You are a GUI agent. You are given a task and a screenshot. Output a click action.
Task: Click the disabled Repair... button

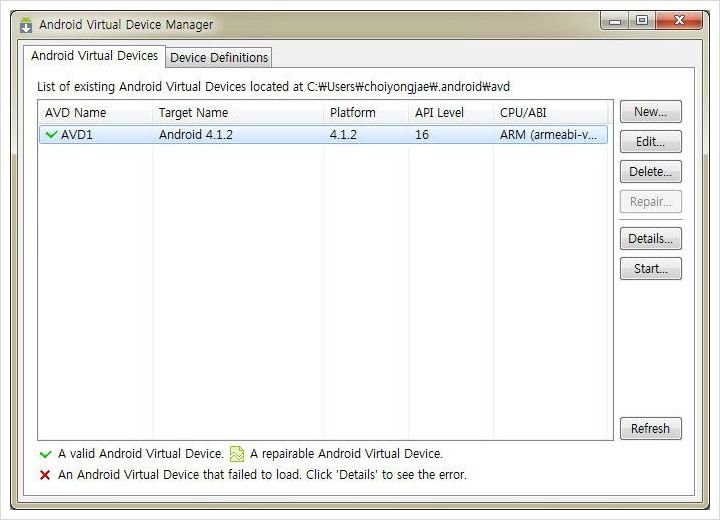point(651,202)
